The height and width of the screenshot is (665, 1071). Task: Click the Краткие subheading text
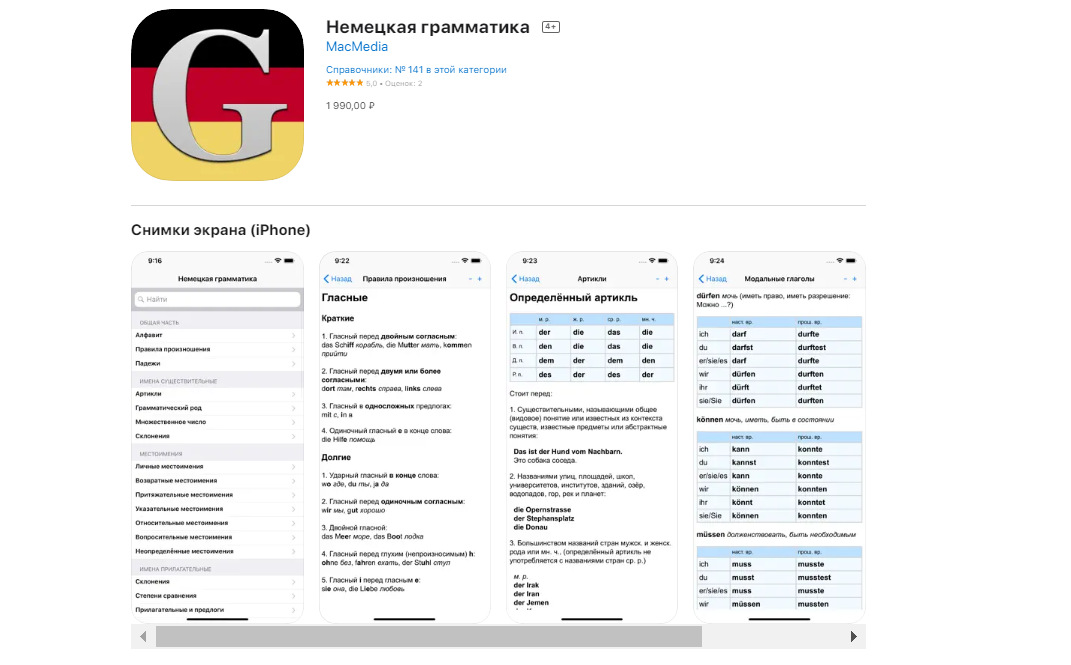point(338,318)
